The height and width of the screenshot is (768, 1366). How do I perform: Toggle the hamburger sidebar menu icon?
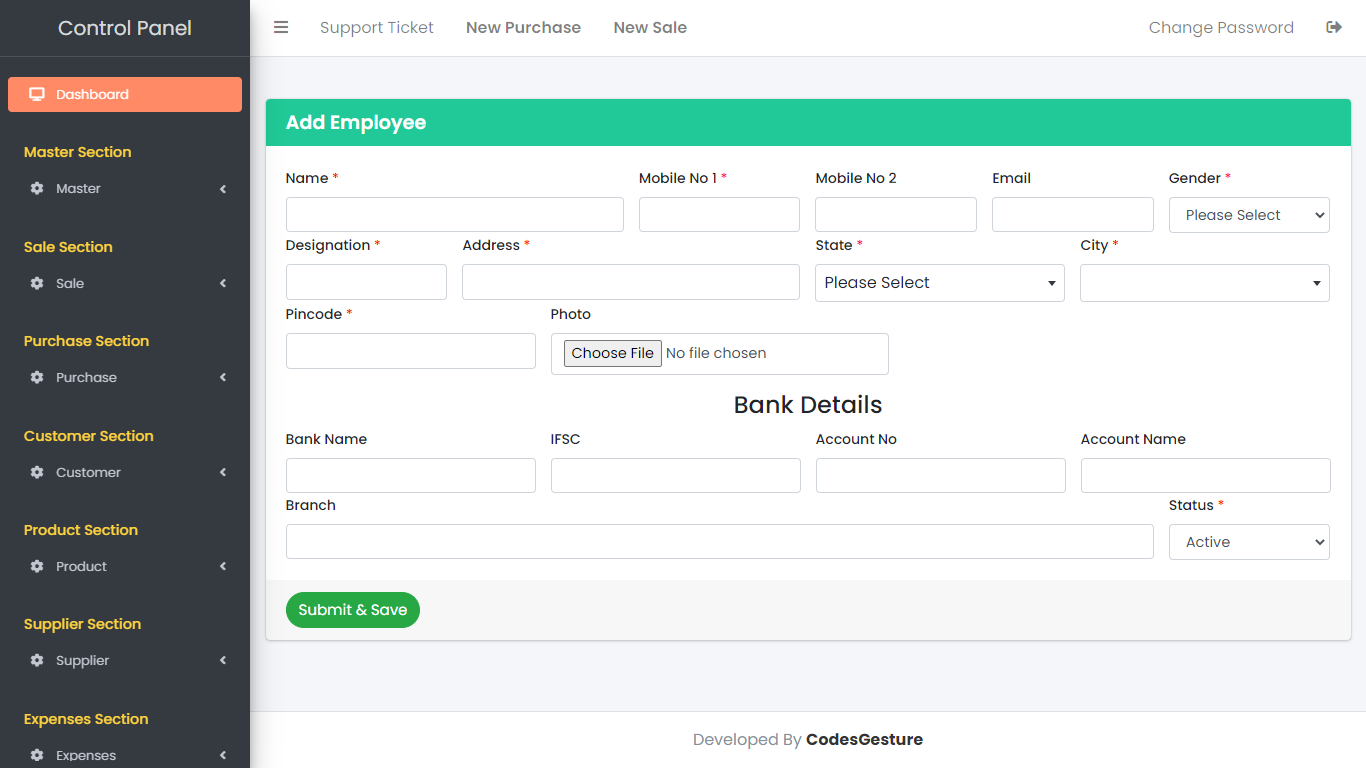281,28
